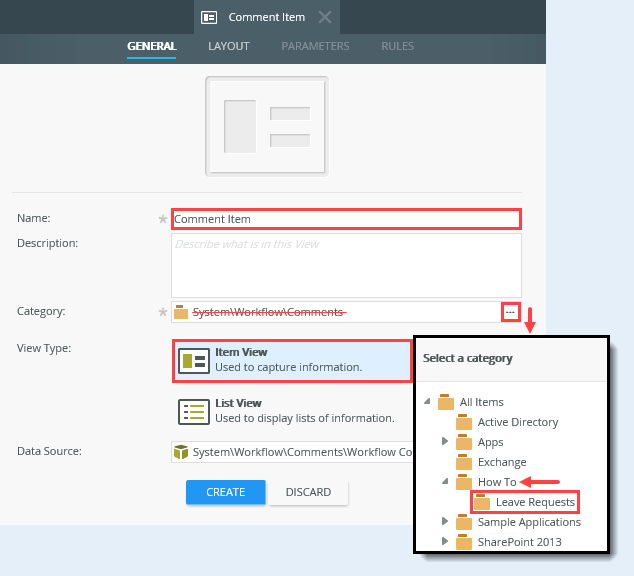Select the Active Directory category
Image resolution: width=634 pixels, height=576 pixels.
(x=518, y=422)
